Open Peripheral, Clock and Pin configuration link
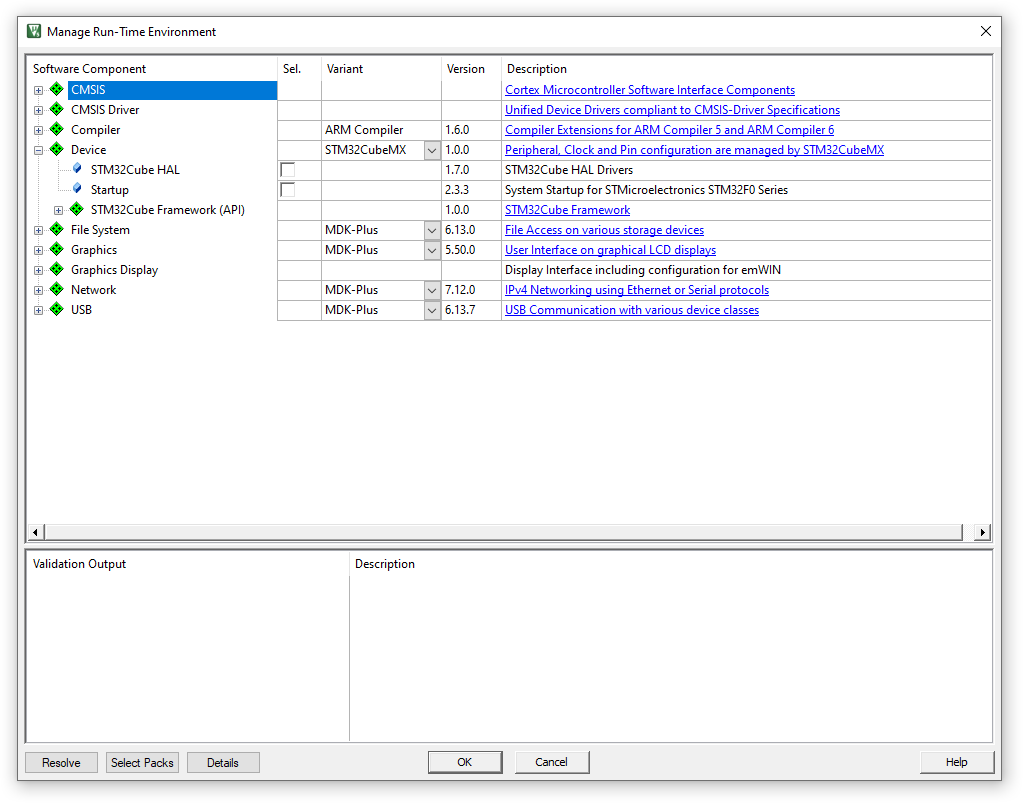This screenshot has width=1023, height=803. (x=694, y=150)
